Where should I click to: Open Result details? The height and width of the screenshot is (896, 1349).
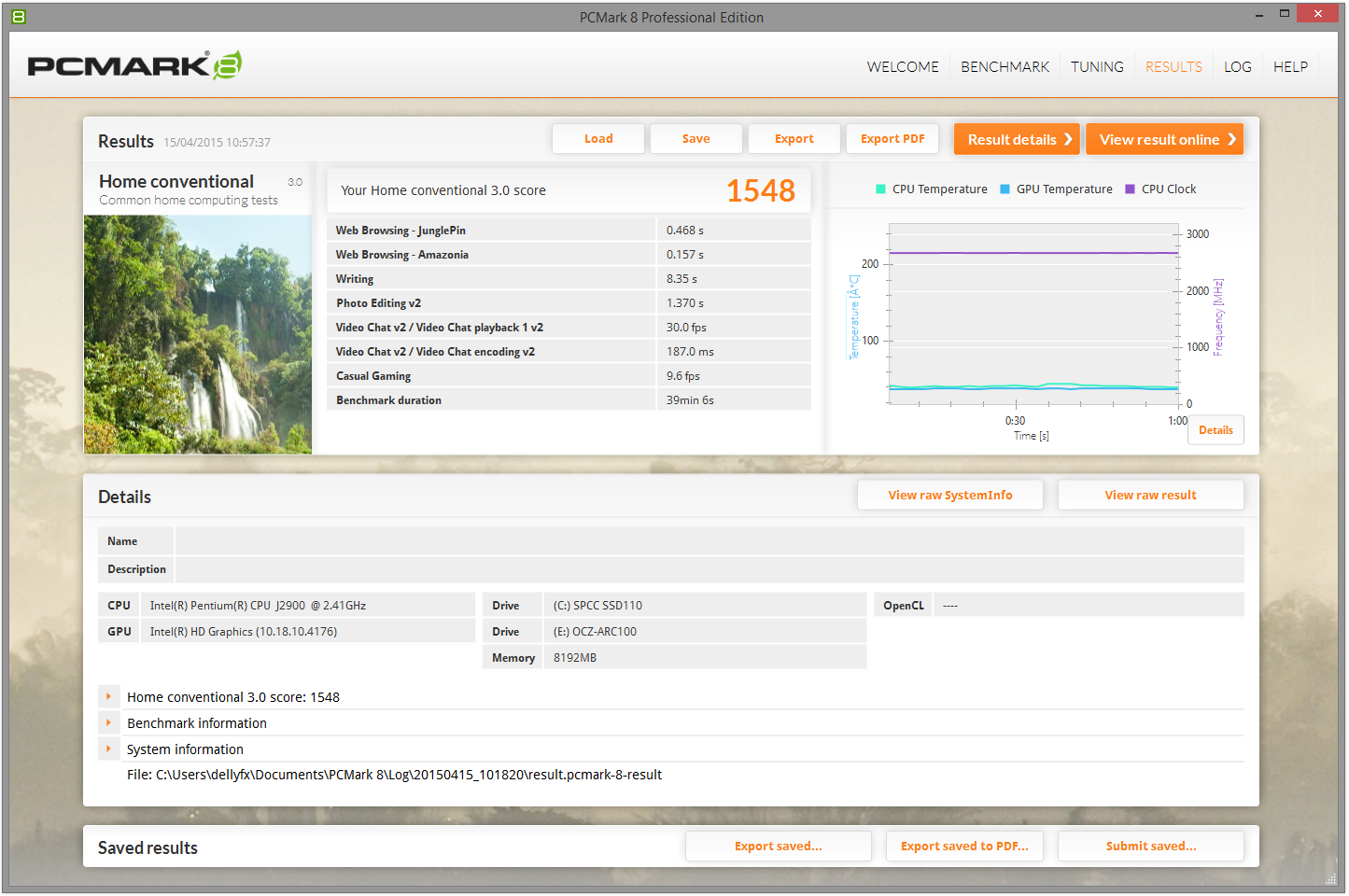1017,139
